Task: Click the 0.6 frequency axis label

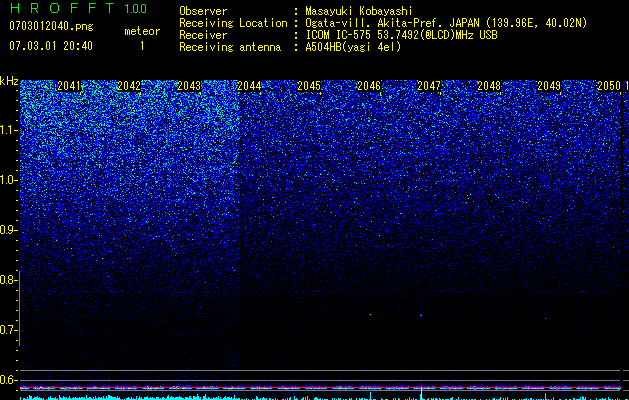Action: [x=7, y=380]
